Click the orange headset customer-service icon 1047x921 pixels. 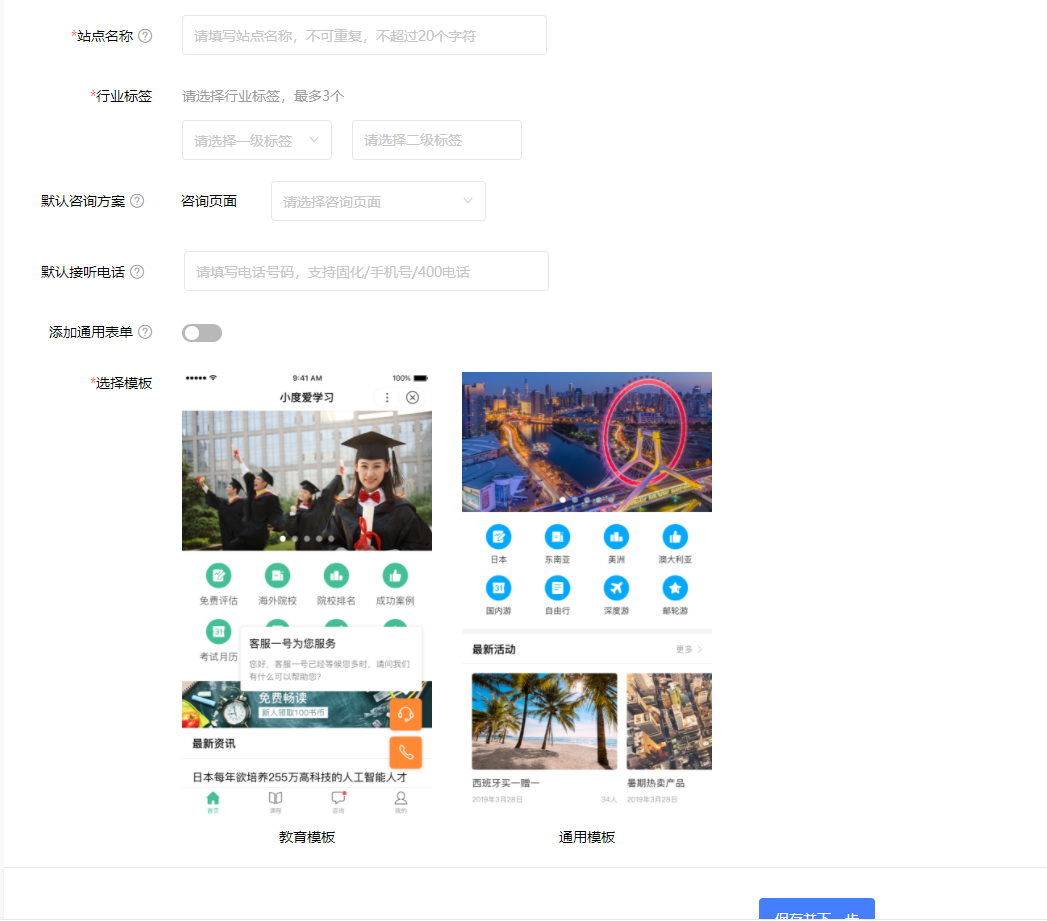point(406,713)
